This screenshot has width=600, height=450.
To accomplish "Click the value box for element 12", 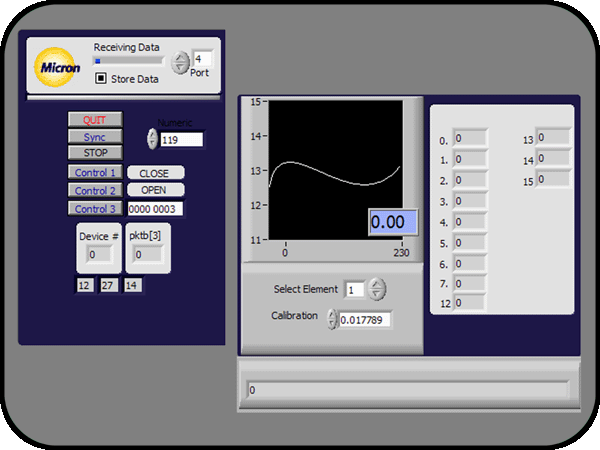I will (x=469, y=303).
